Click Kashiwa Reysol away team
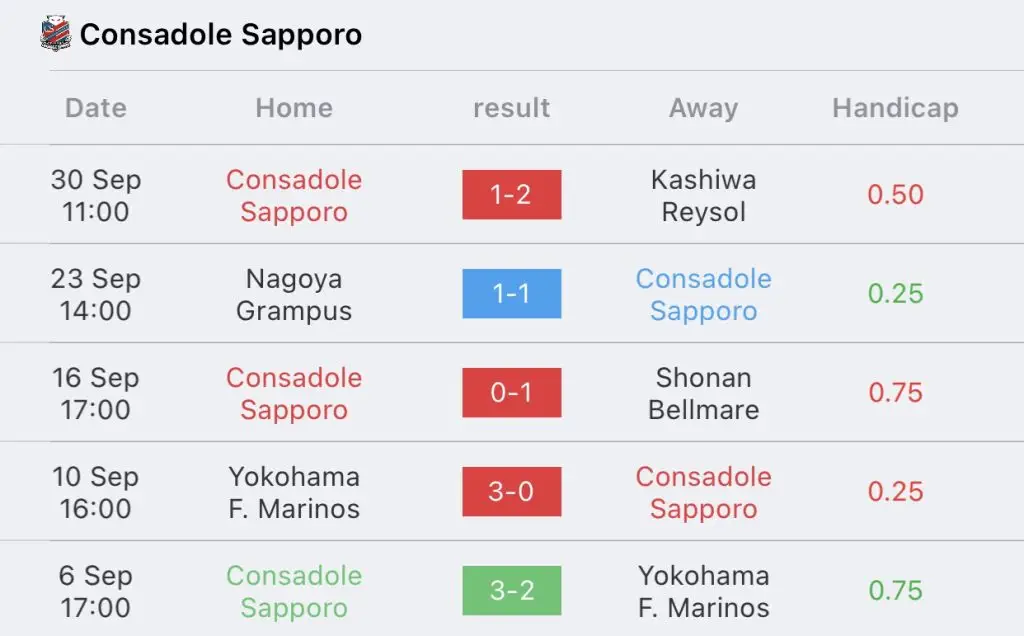 click(x=703, y=195)
